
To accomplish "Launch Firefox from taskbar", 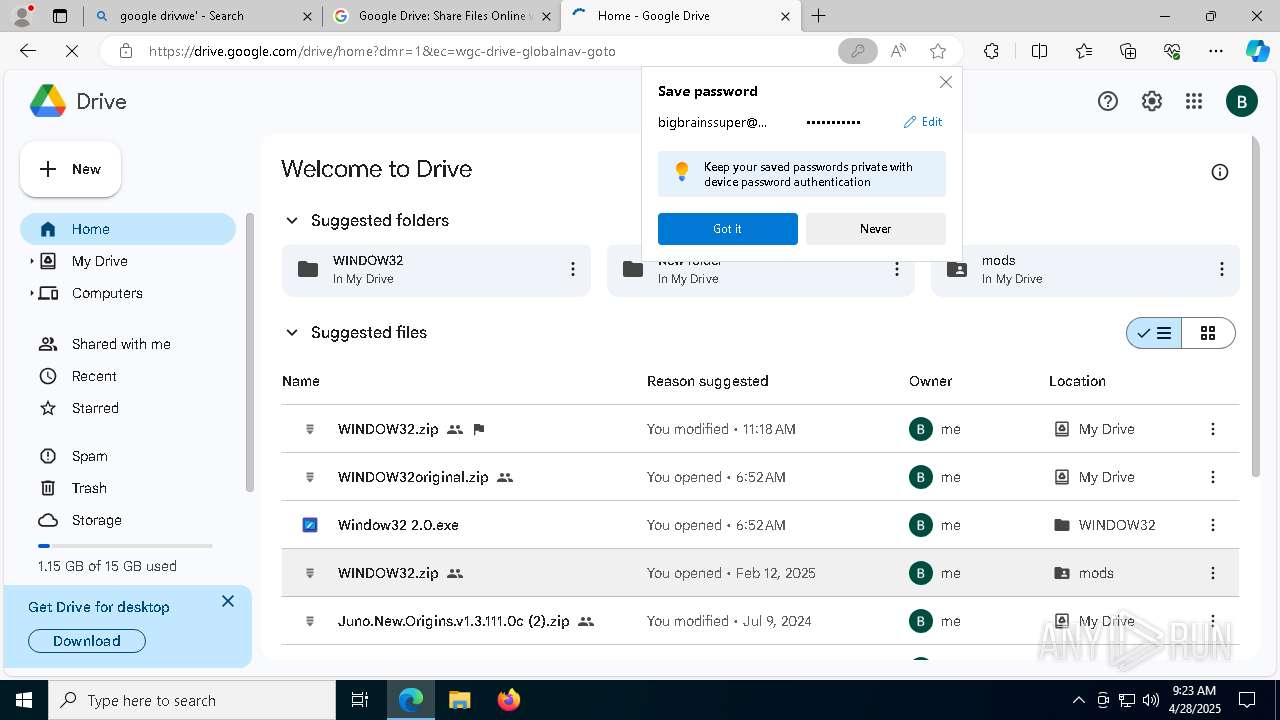I will [509, 700].
